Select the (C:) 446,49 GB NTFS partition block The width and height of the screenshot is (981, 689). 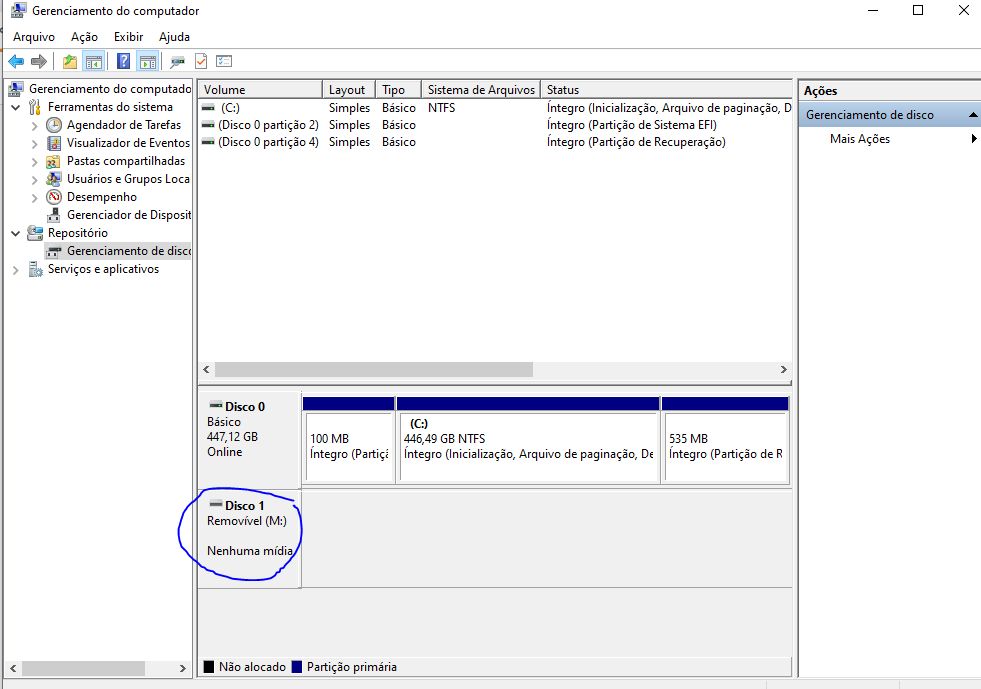tap(528, 439)
